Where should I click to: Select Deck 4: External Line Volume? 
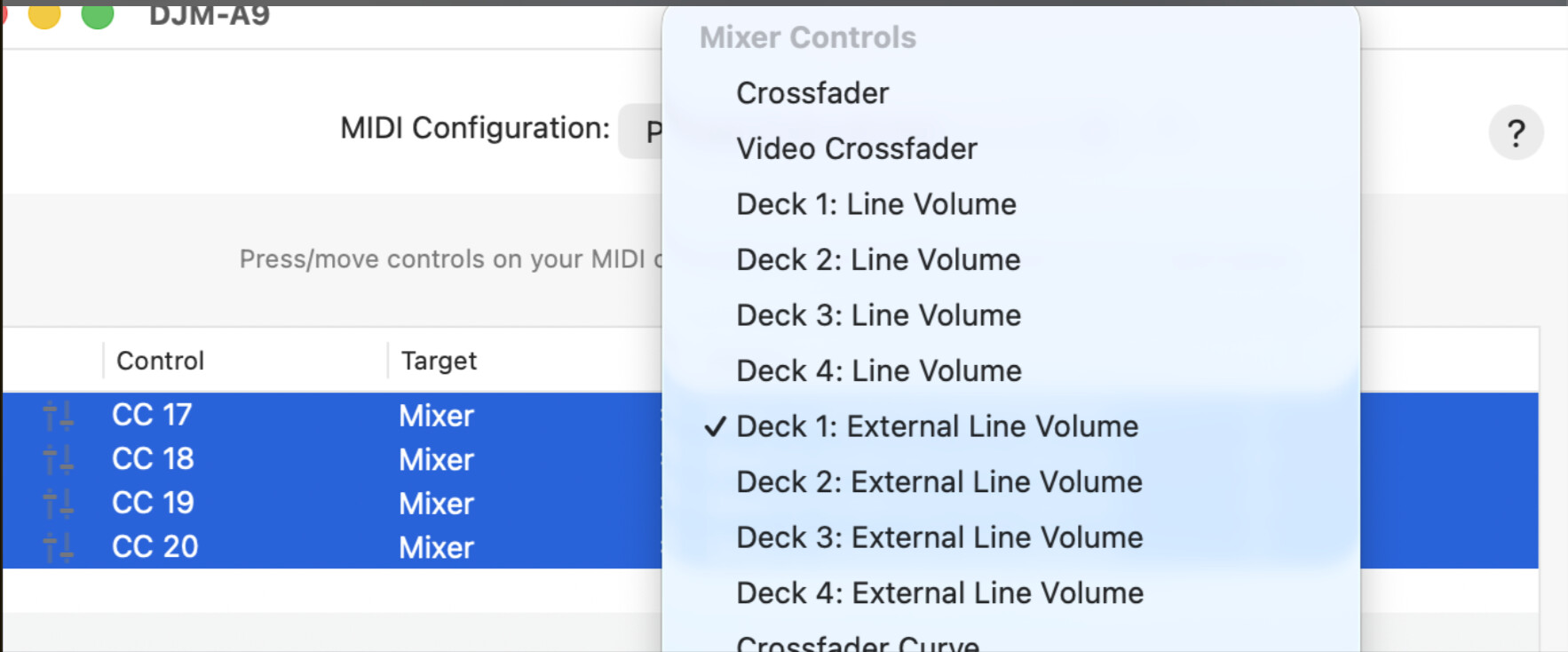(939, 593)
